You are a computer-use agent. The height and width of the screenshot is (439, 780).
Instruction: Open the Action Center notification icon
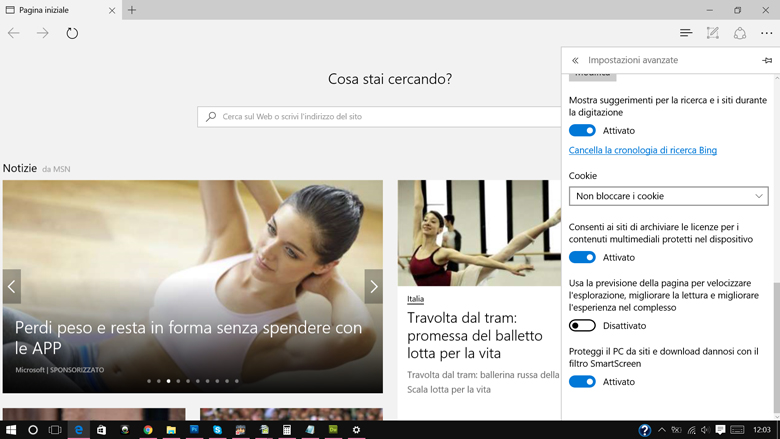tap(720, 430)
